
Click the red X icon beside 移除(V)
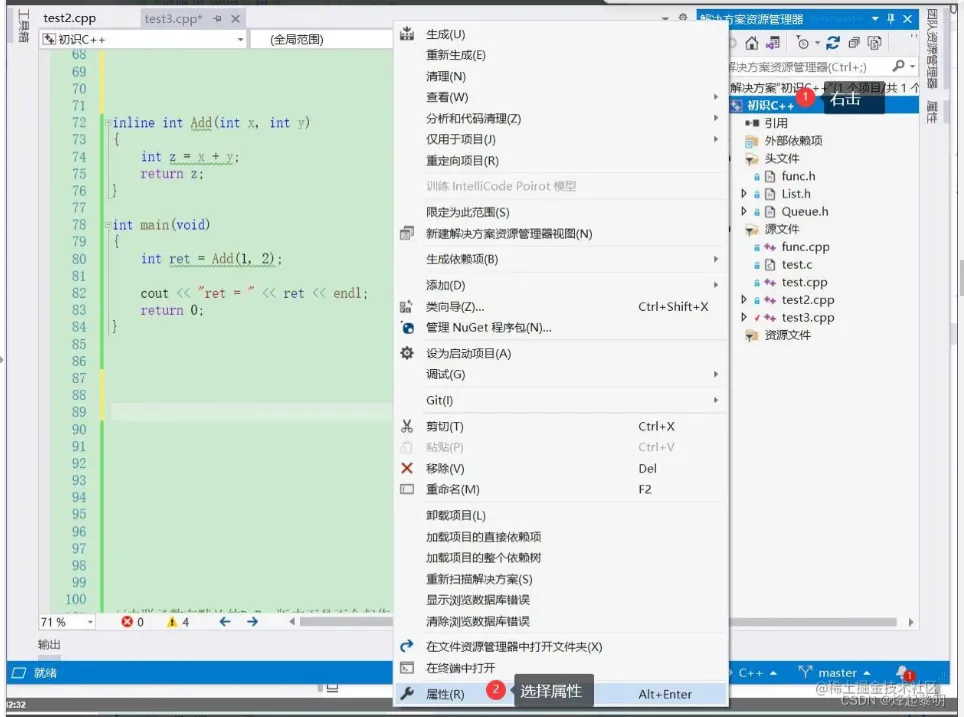coord(406,468)
